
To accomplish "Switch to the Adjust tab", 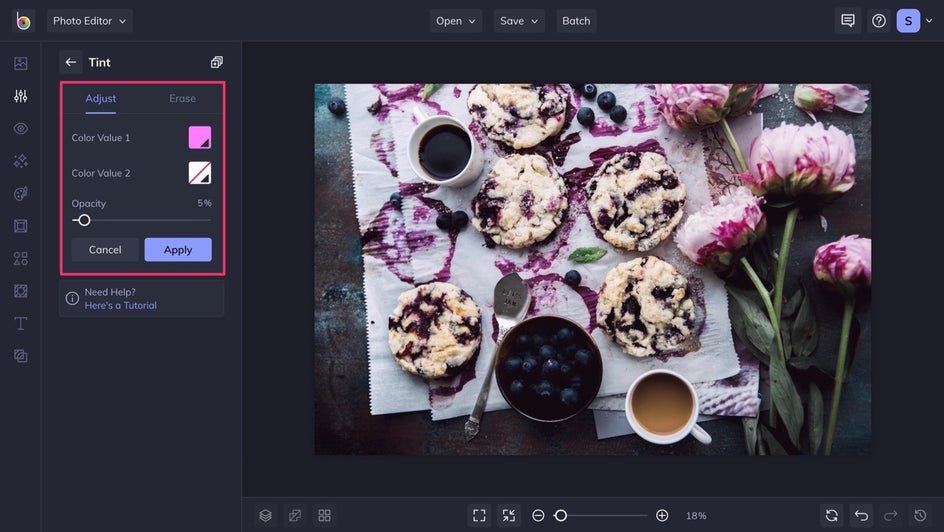I will coord(101,99).
